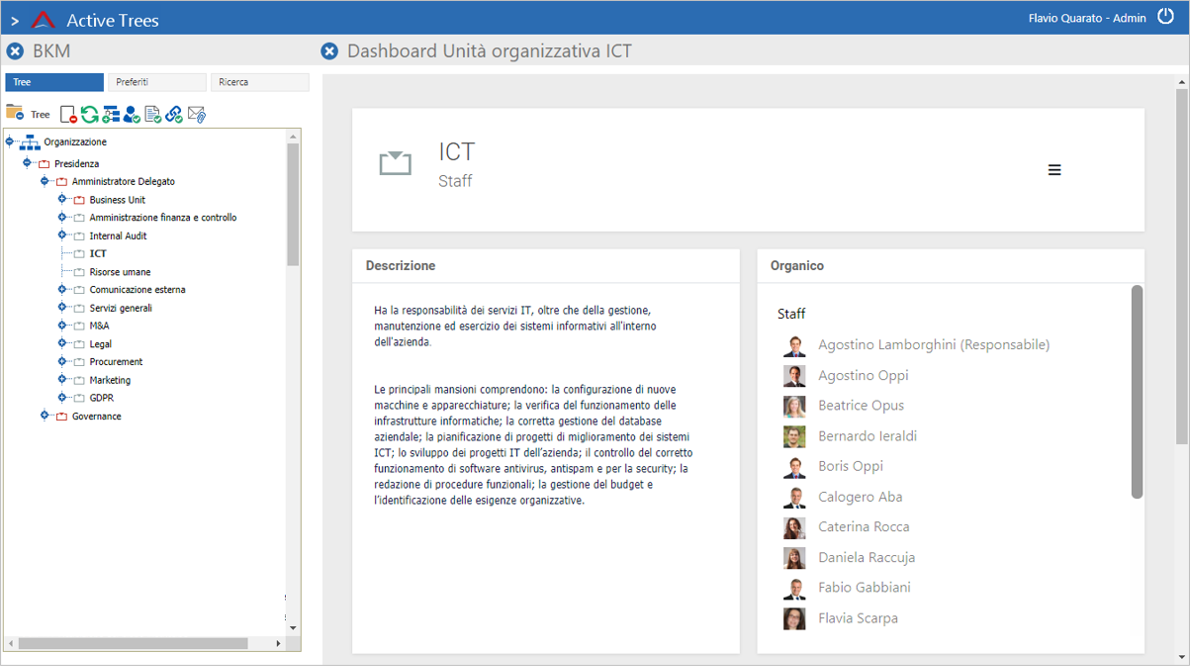Expand the Governance node

point(45,415)
